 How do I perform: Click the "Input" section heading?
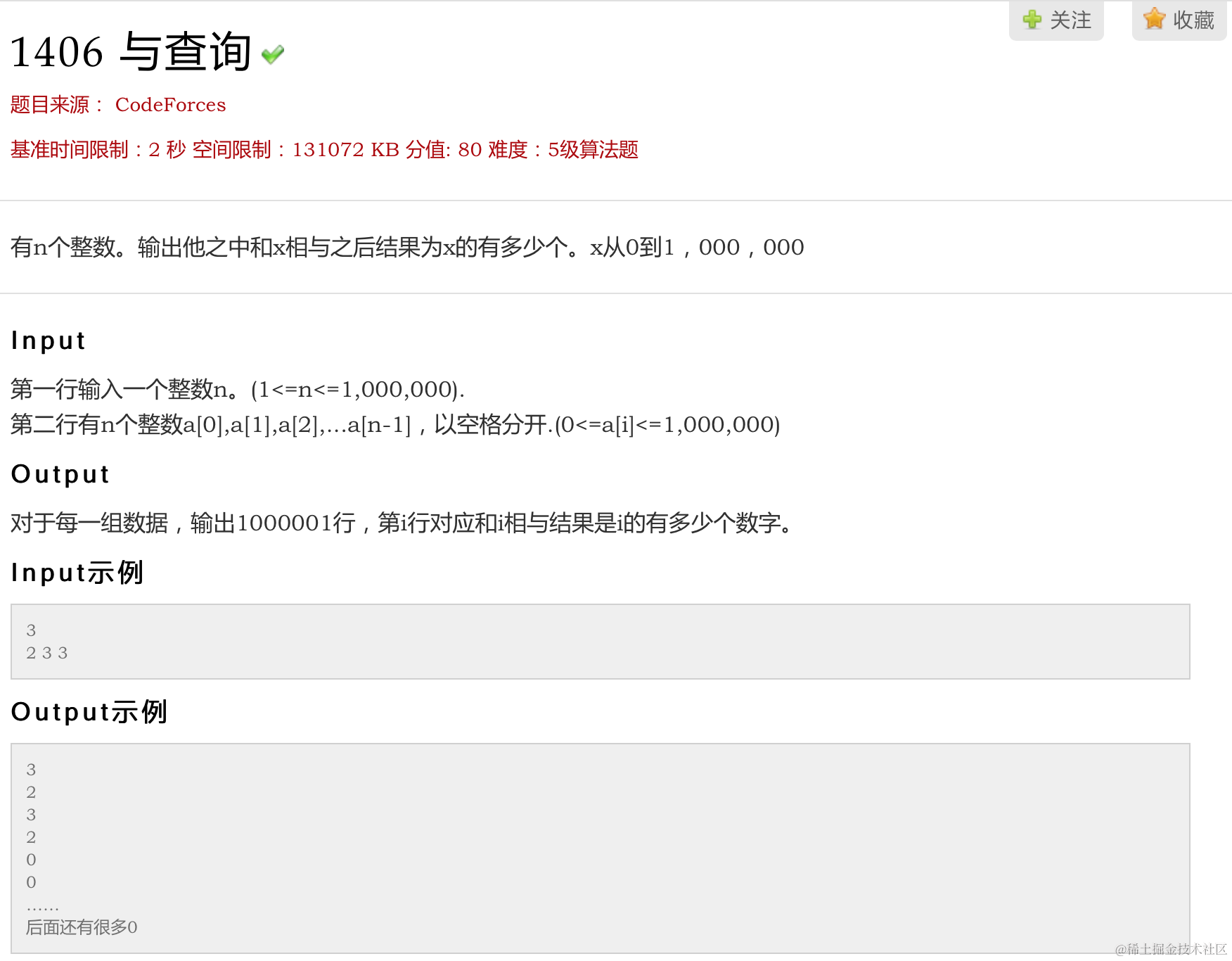(49, 341)
